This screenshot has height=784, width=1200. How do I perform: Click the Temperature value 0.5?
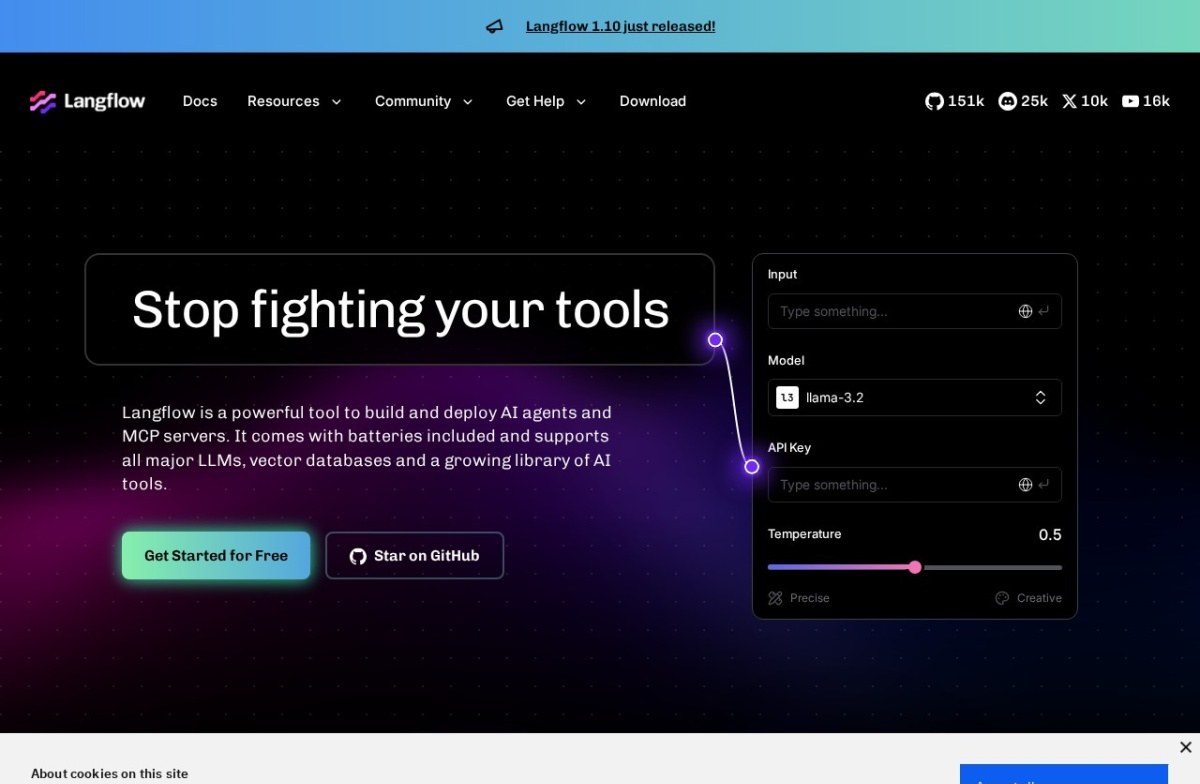click(1050, 535)
